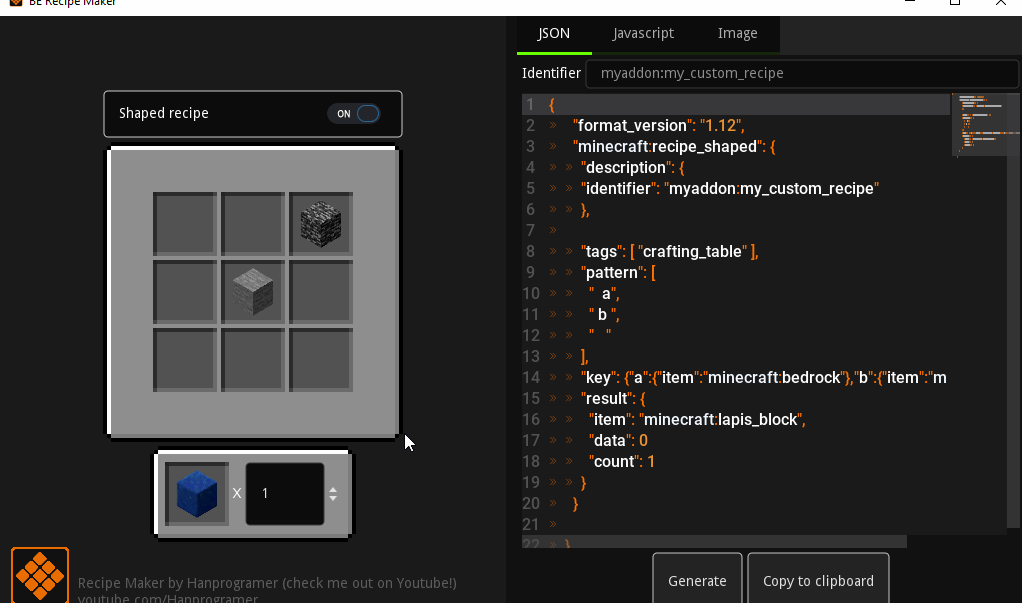Increase the result count with the up arrow
Image resolution: width=1022 pixels, height=603 pixels.
pyautogui.click(x=333, y=490)
